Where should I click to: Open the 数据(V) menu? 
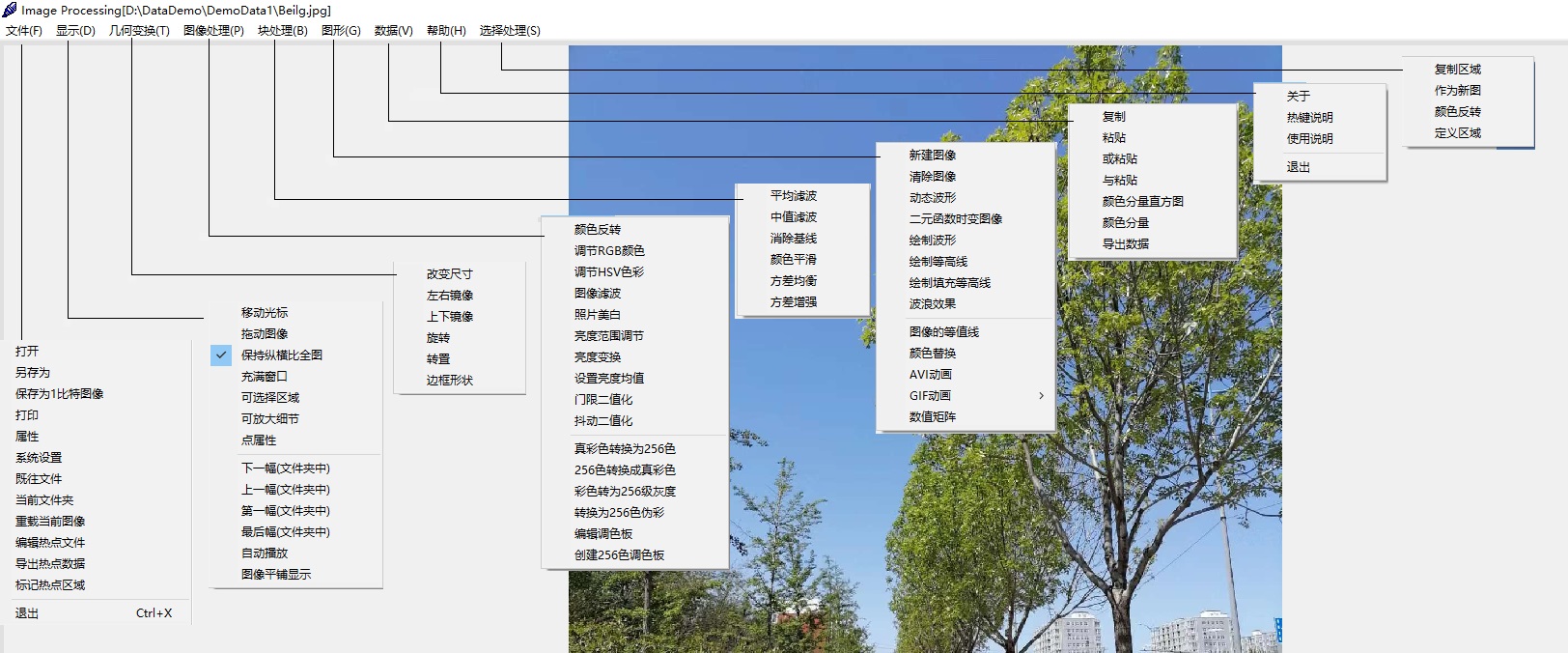click(393, 30)
